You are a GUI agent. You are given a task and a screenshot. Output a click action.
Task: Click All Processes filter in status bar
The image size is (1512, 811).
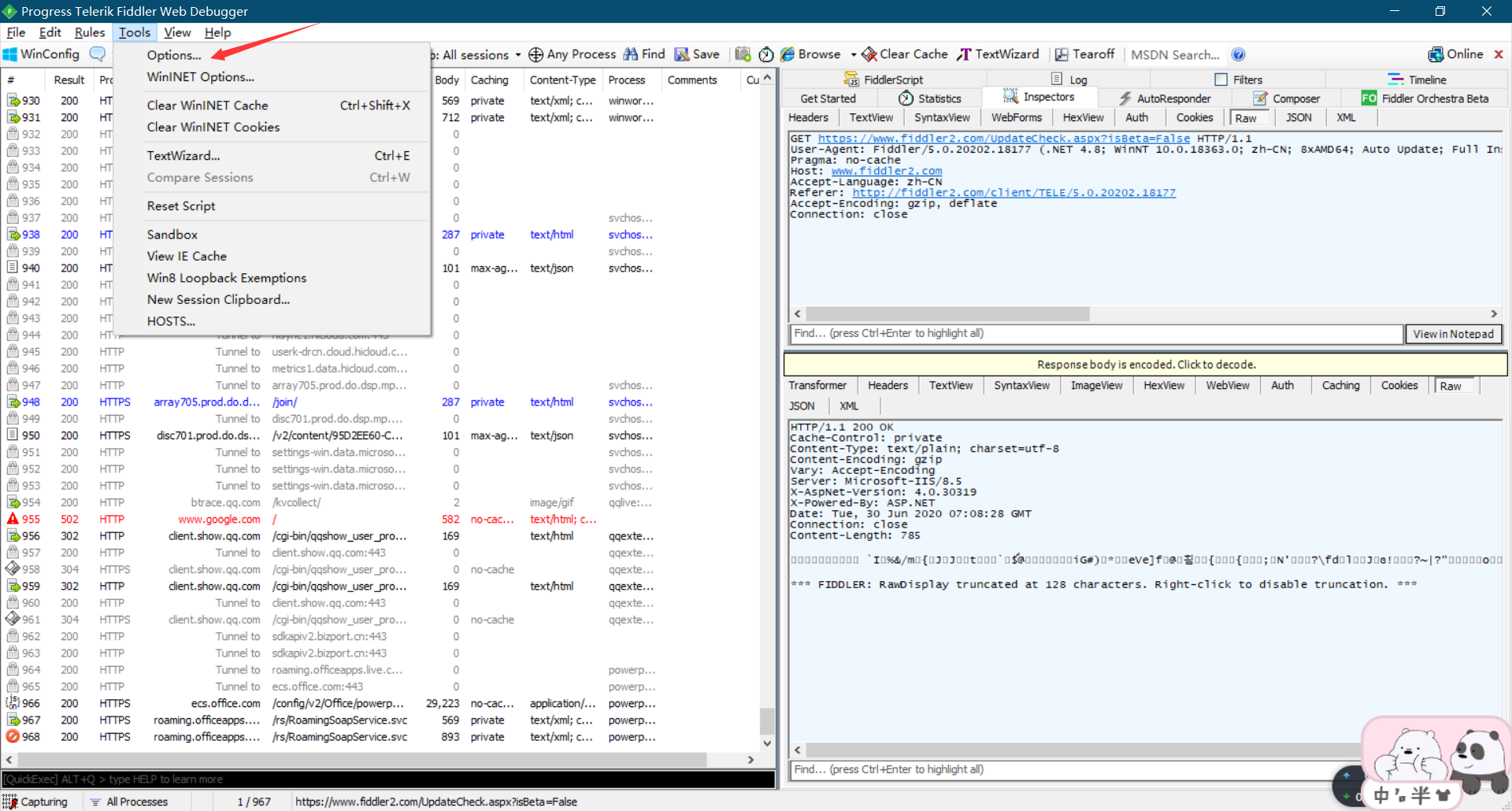pyautogui.click(x=129, y=802)
